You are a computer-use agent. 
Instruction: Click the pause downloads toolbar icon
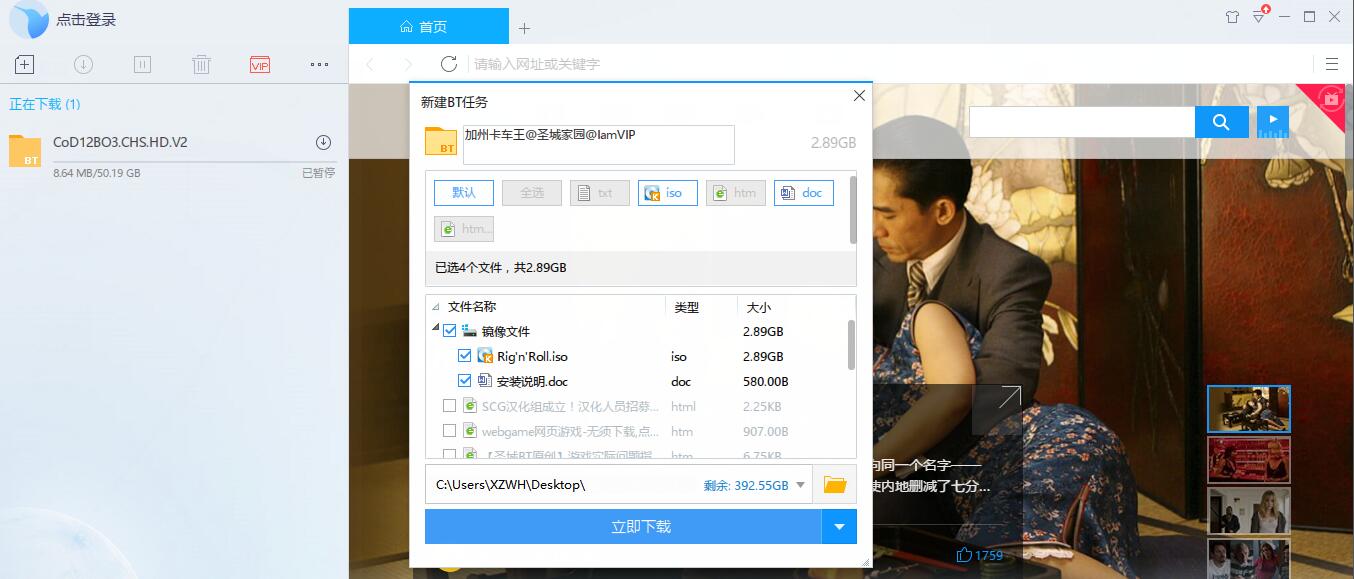tap(142, 65)
